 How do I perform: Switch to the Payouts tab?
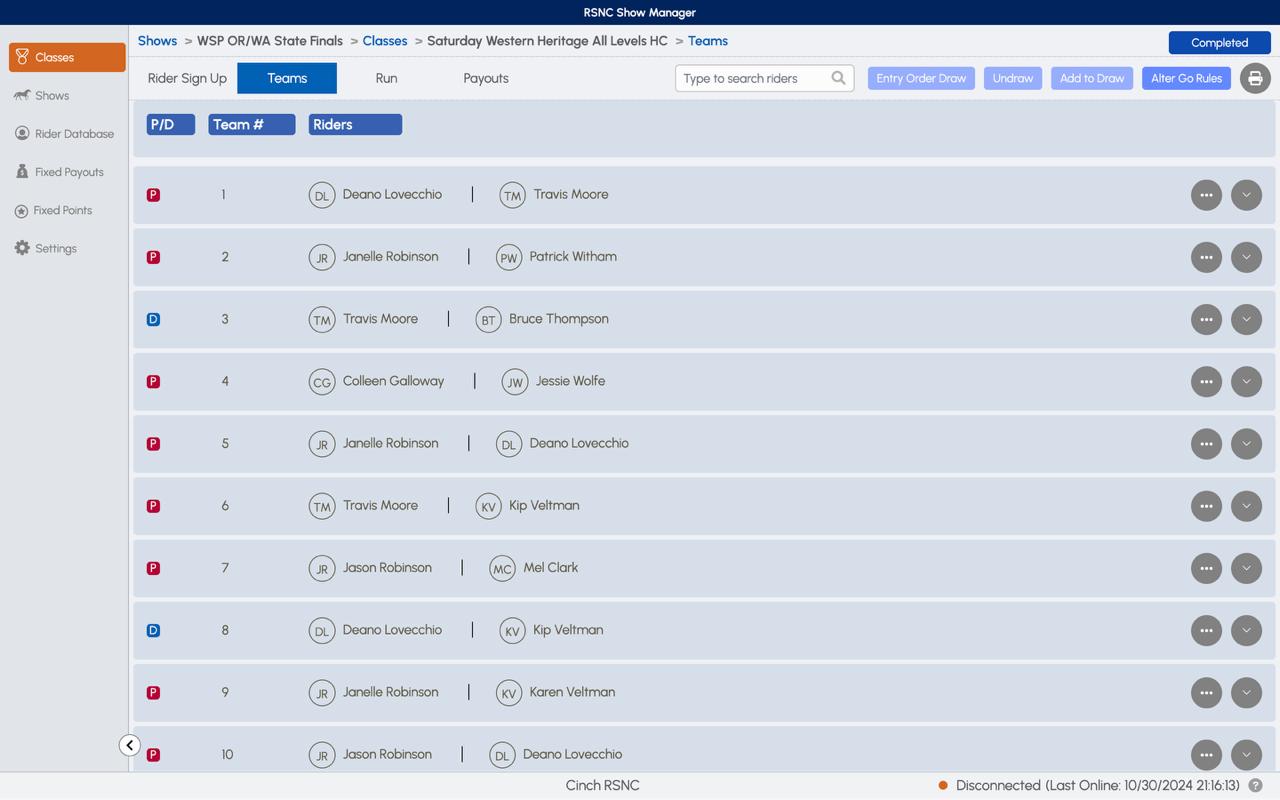[x=486, y=78]
